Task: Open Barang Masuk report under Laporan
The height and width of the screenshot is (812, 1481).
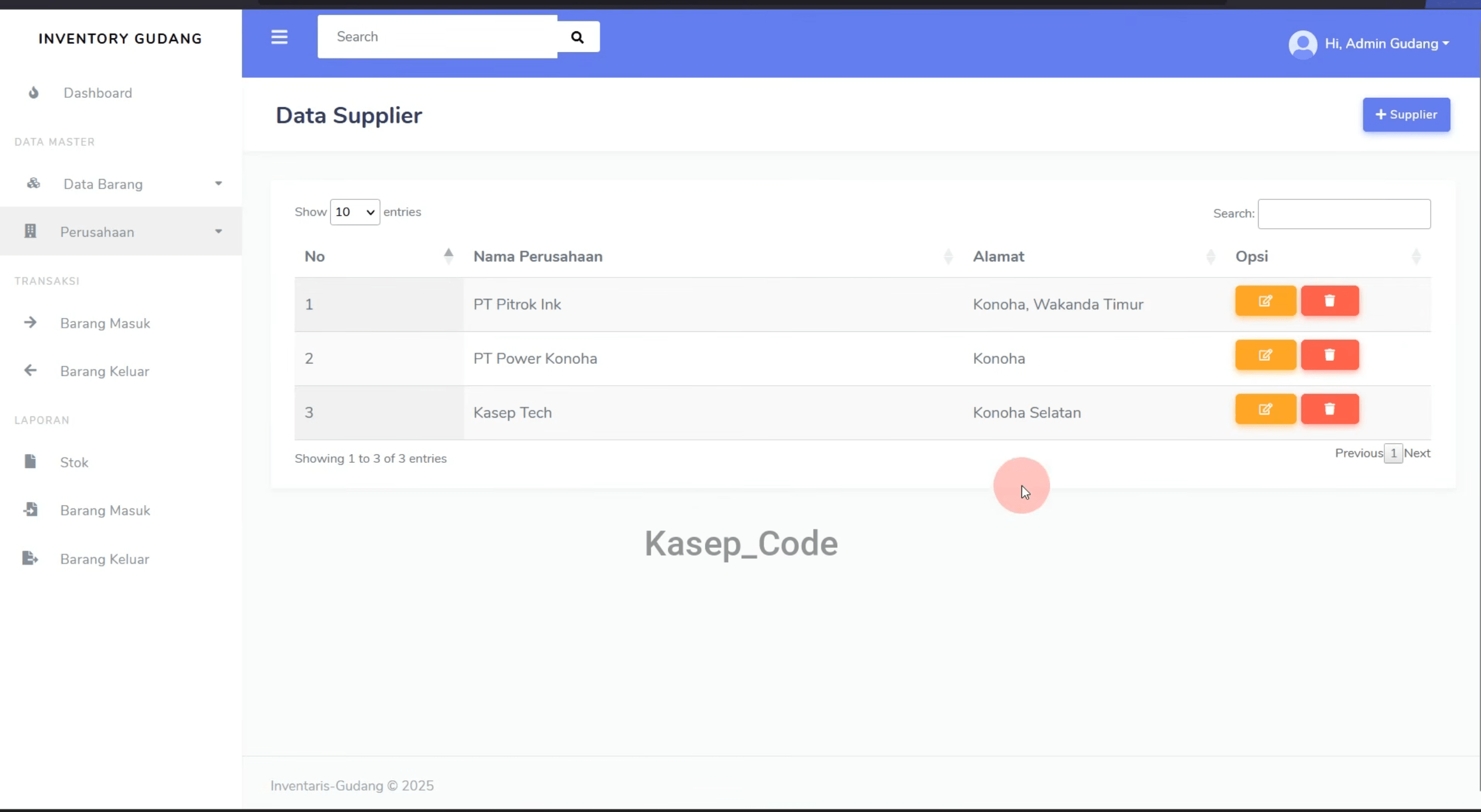Action: [x=105, y=510]
